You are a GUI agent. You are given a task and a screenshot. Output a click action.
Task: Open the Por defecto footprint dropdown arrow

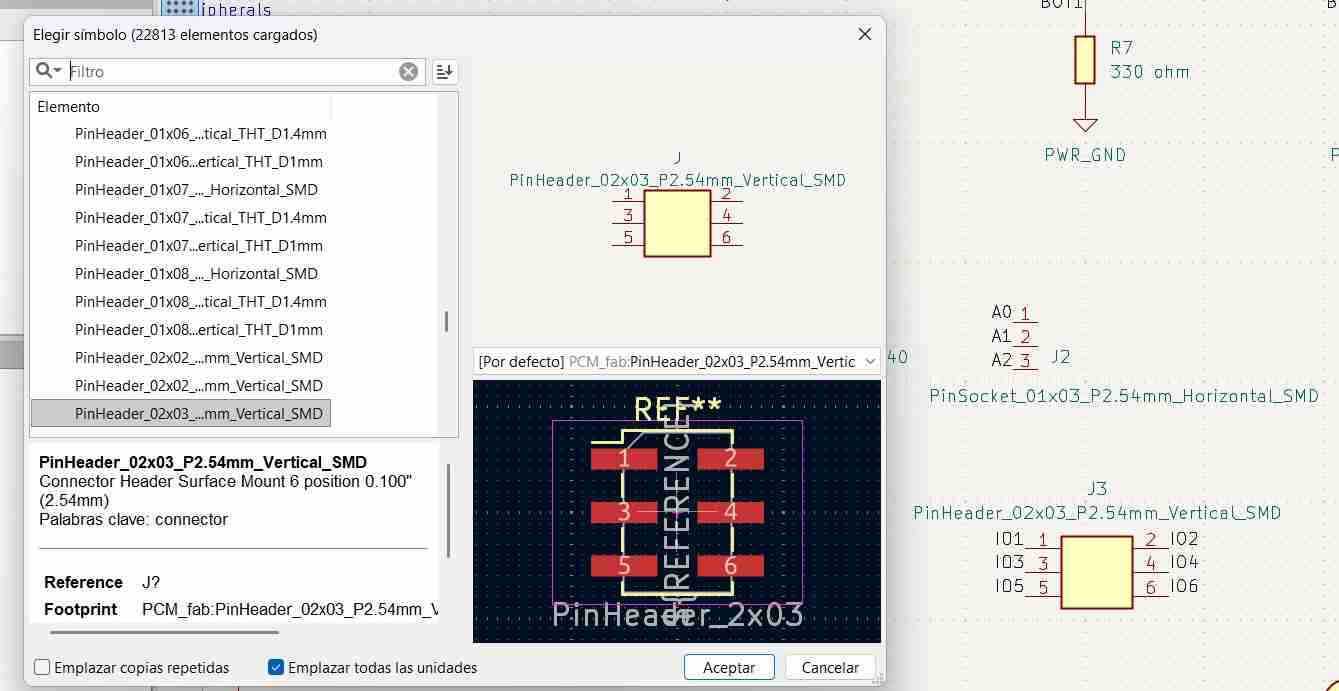[x=869, y=361]
